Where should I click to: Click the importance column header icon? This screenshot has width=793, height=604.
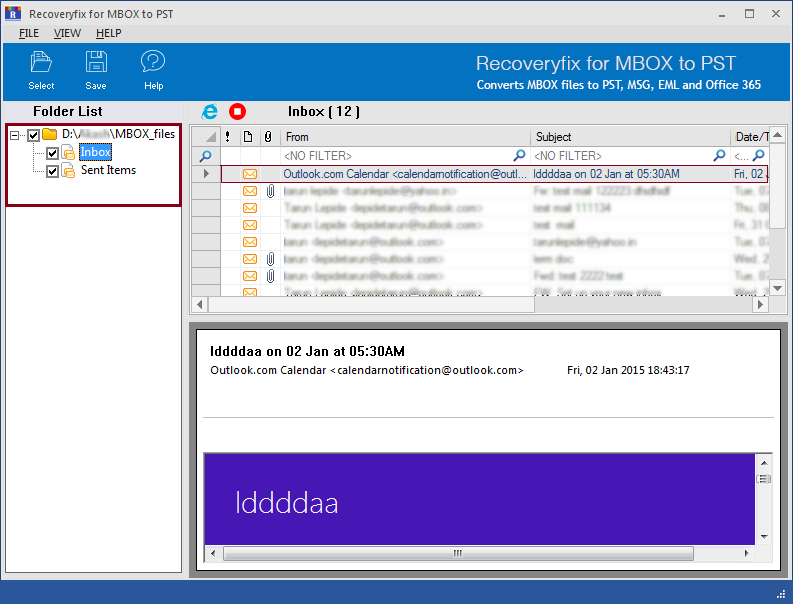[x=228, y=137]
